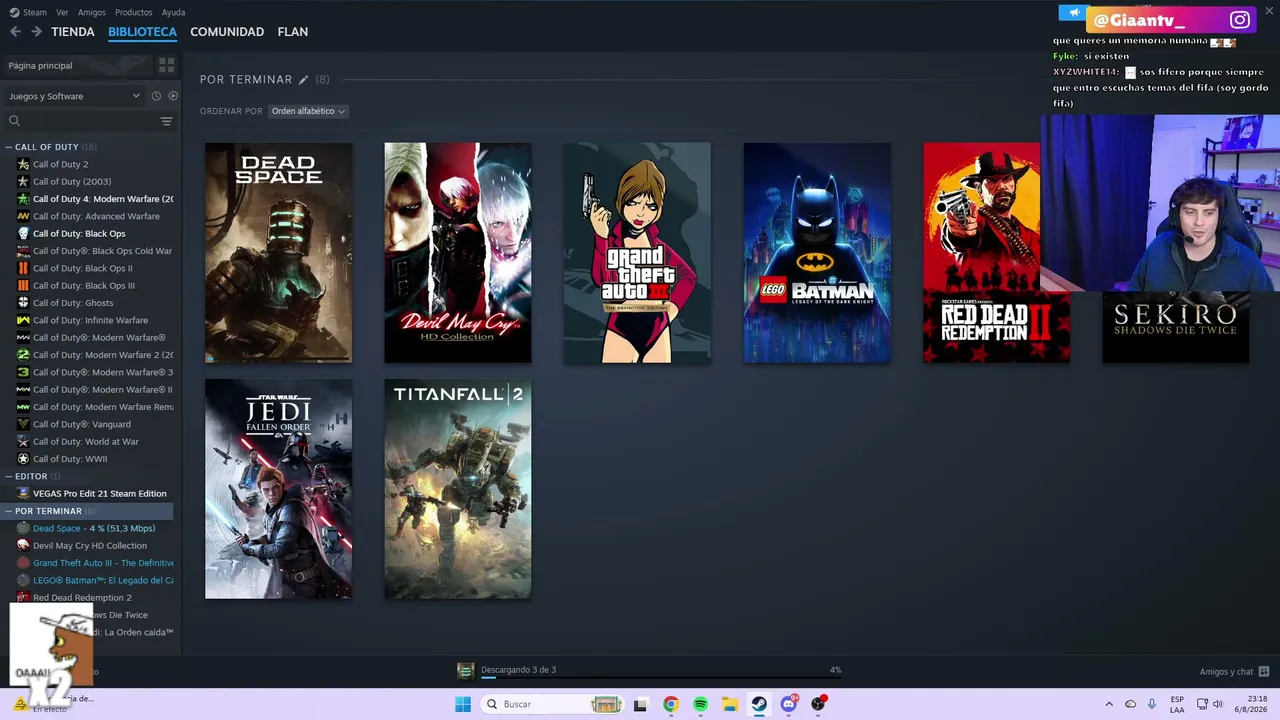The width and height of the screenshot is (1280, 720).
Task: Open the Grand Theft Auto III cover
Action: (x=637, y=253)
